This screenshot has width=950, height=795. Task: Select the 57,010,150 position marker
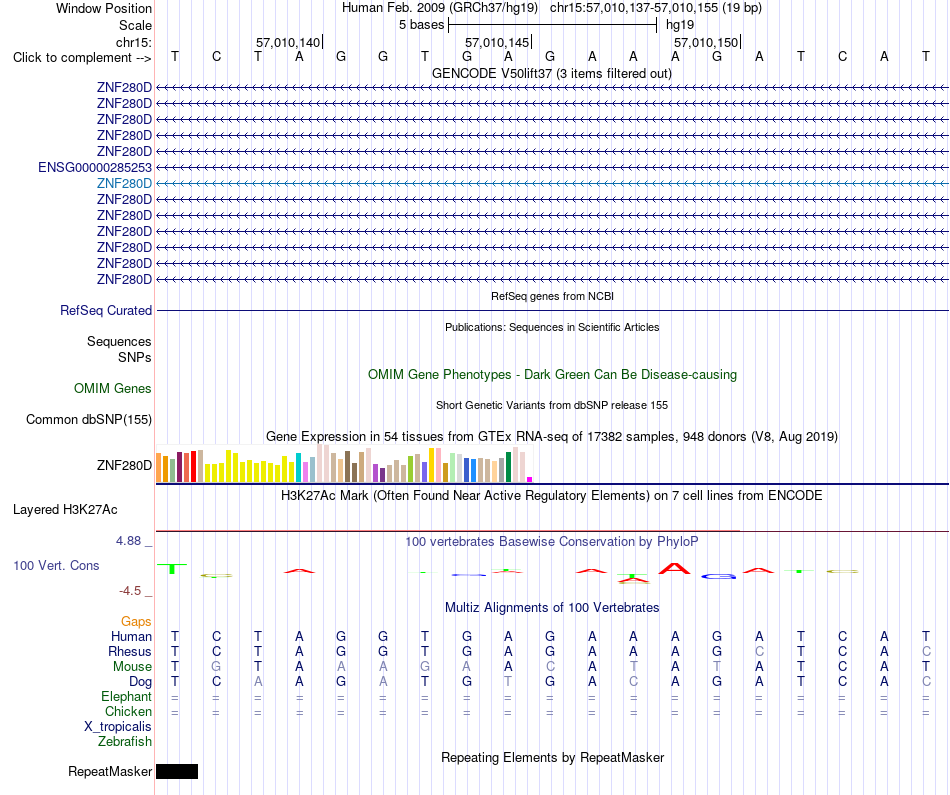pyautogui.click(x=706, y=42)
